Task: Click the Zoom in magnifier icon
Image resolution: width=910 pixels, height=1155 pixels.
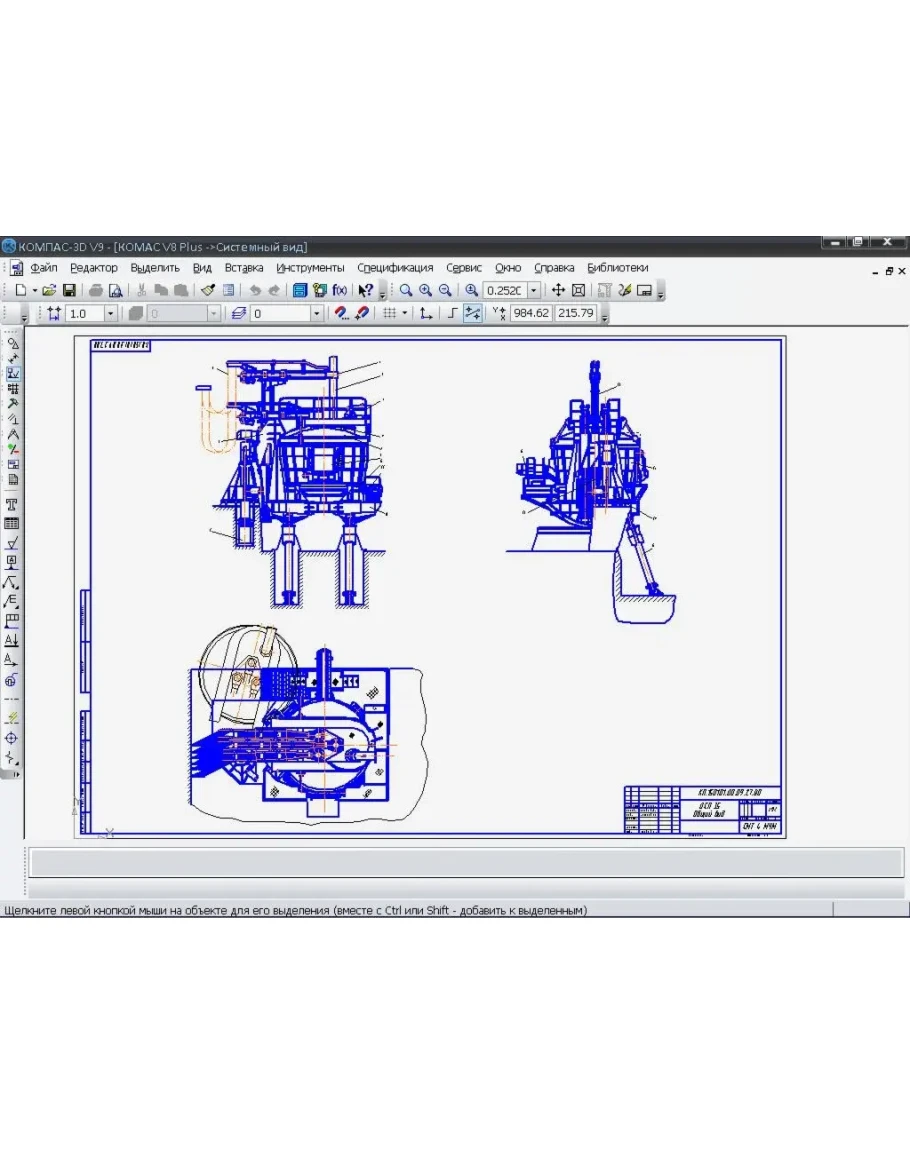Action: click(425, 290)
